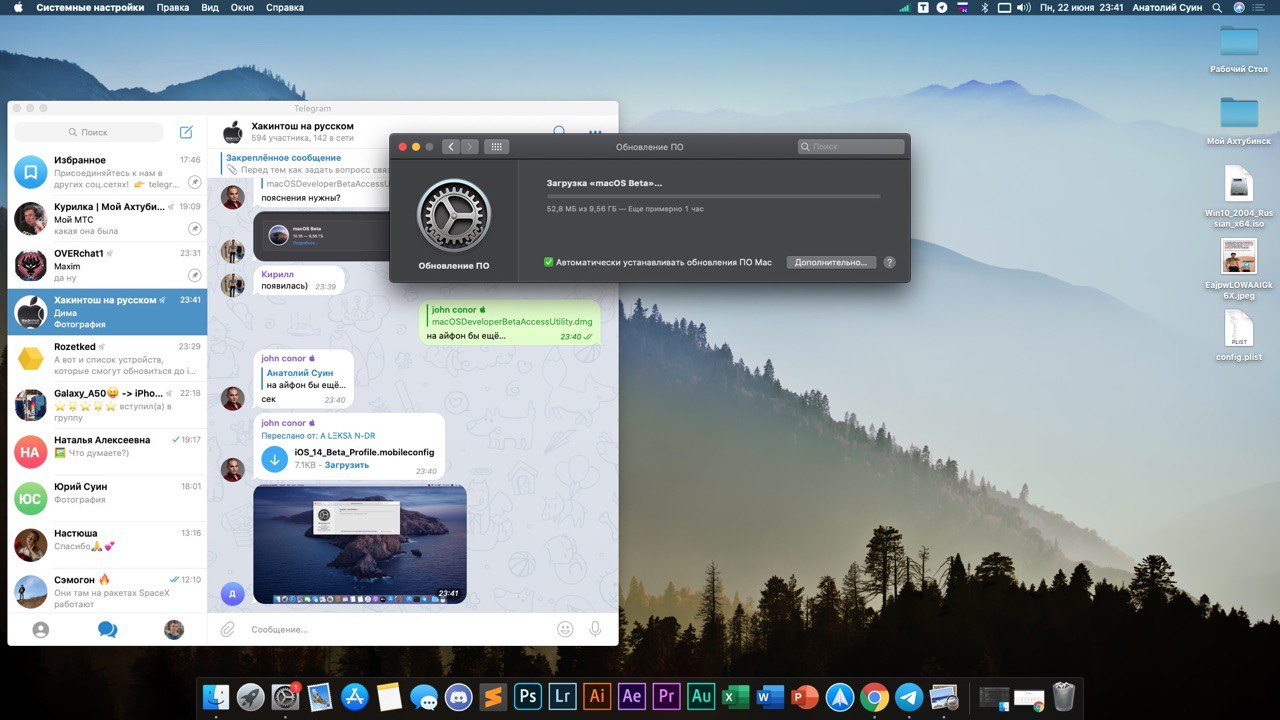Click the Software Update gear icon

pyautogui.click(x=453, y=215)
